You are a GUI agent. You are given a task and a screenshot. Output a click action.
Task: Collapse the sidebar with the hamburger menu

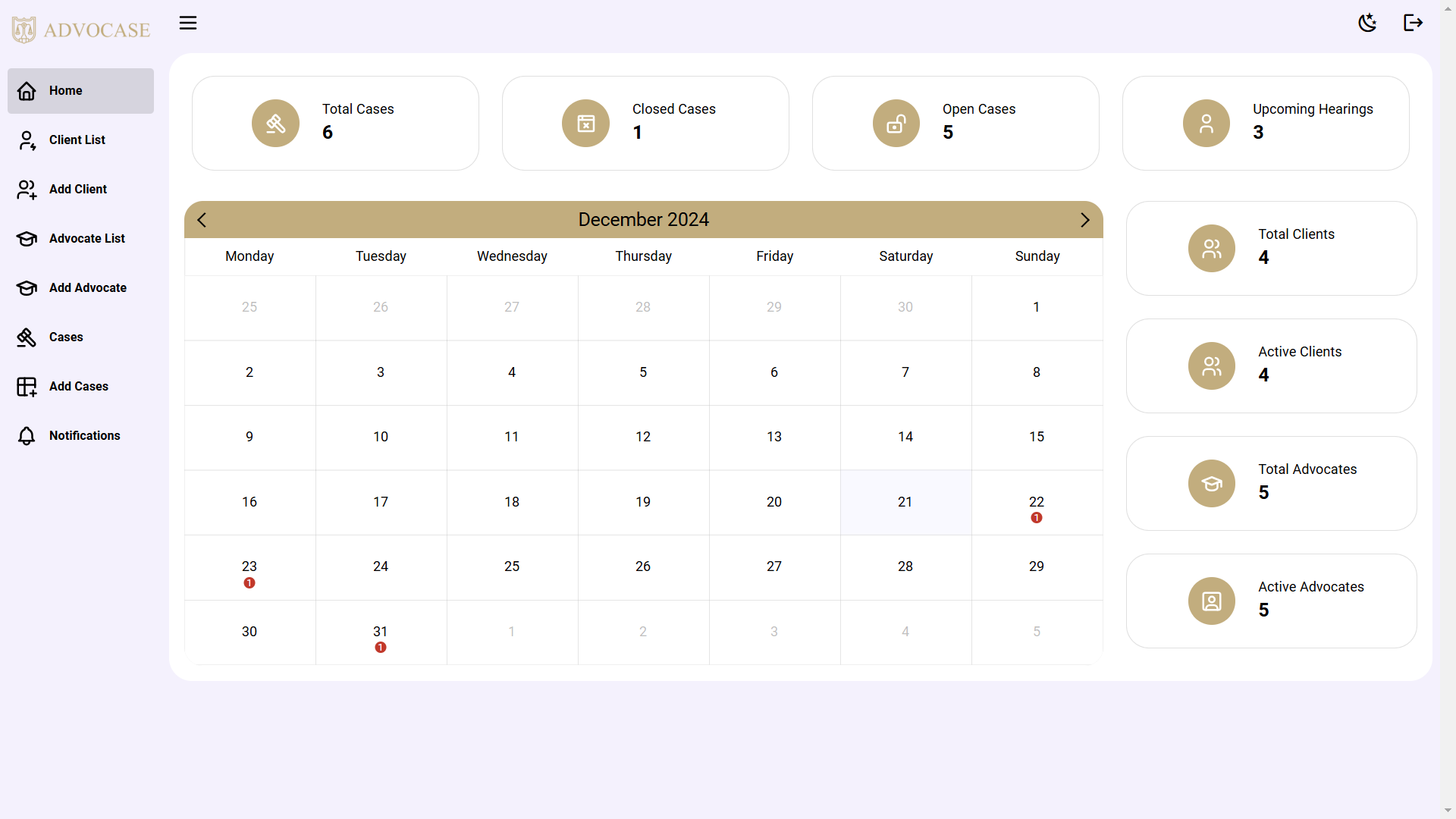[188, 23]
